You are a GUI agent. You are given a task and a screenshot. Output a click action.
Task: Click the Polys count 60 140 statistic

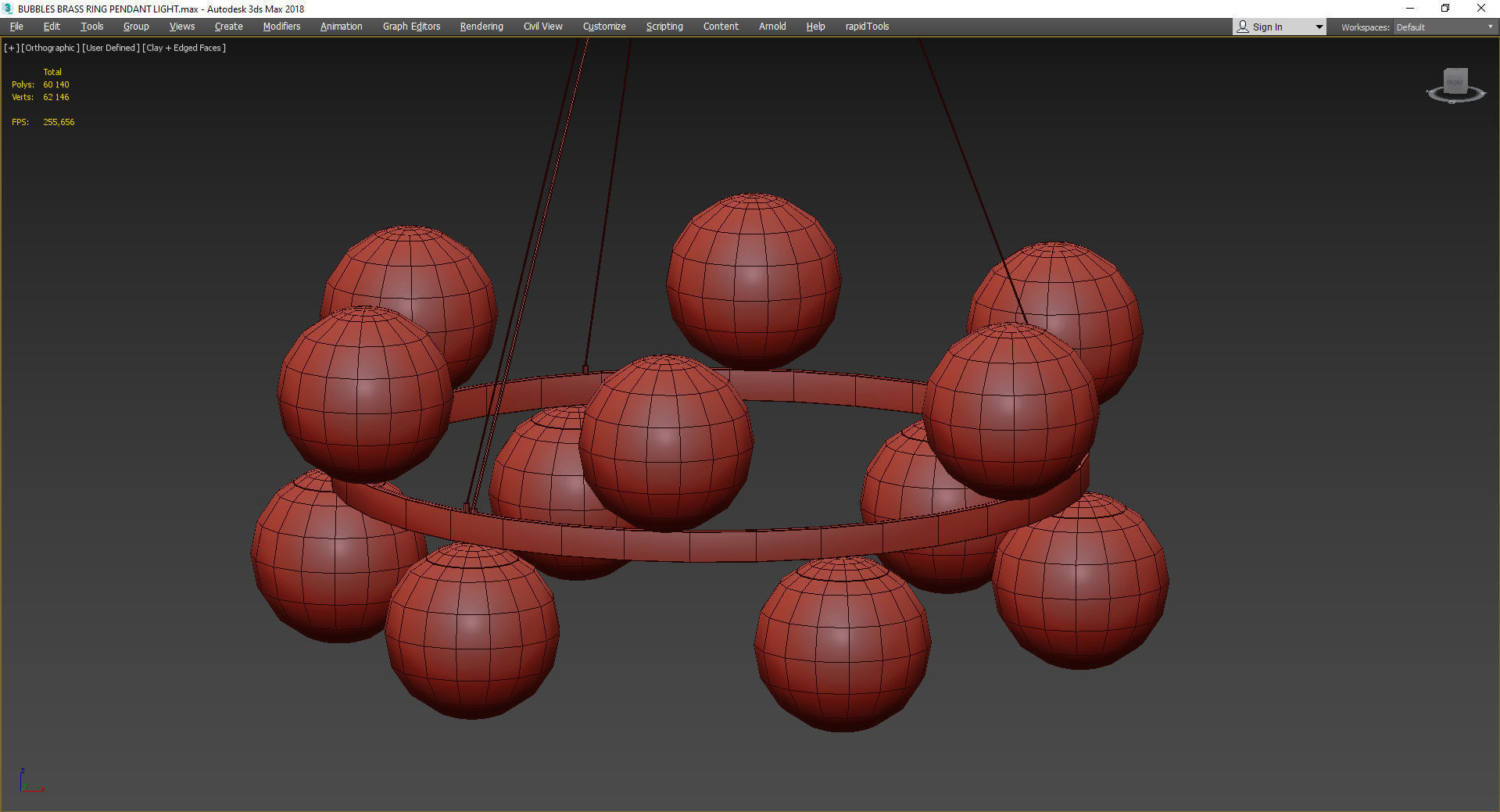click(56, 84)
